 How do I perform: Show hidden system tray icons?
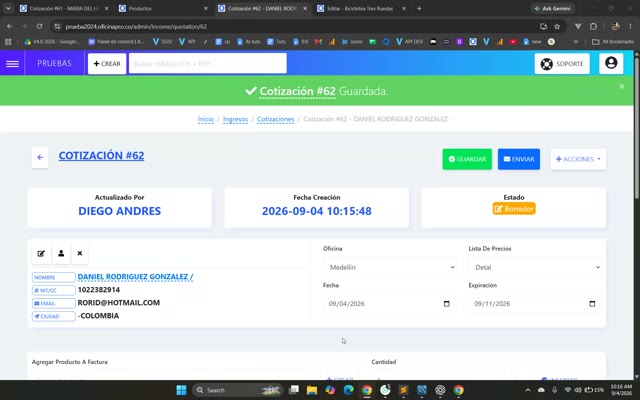tap(527, 390)
